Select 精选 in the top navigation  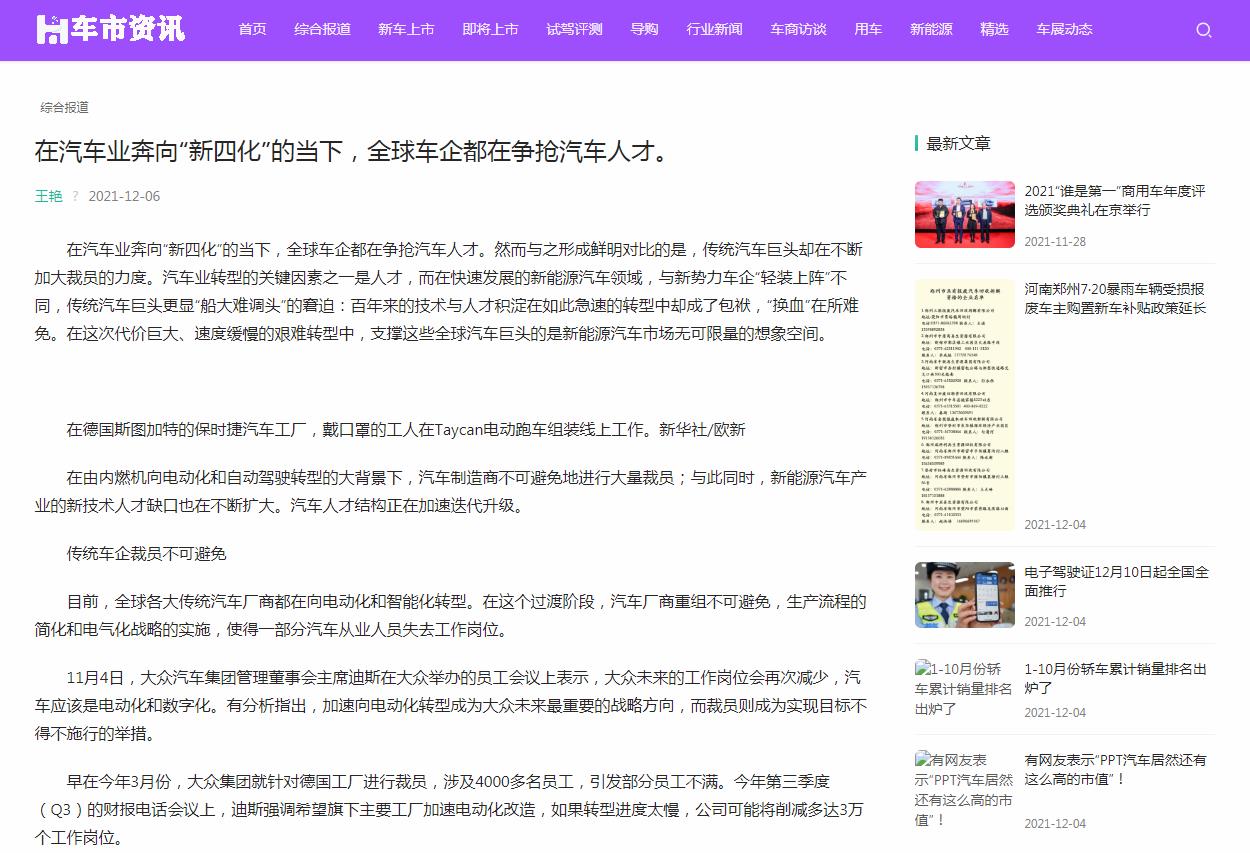click(x=994, y=29)
